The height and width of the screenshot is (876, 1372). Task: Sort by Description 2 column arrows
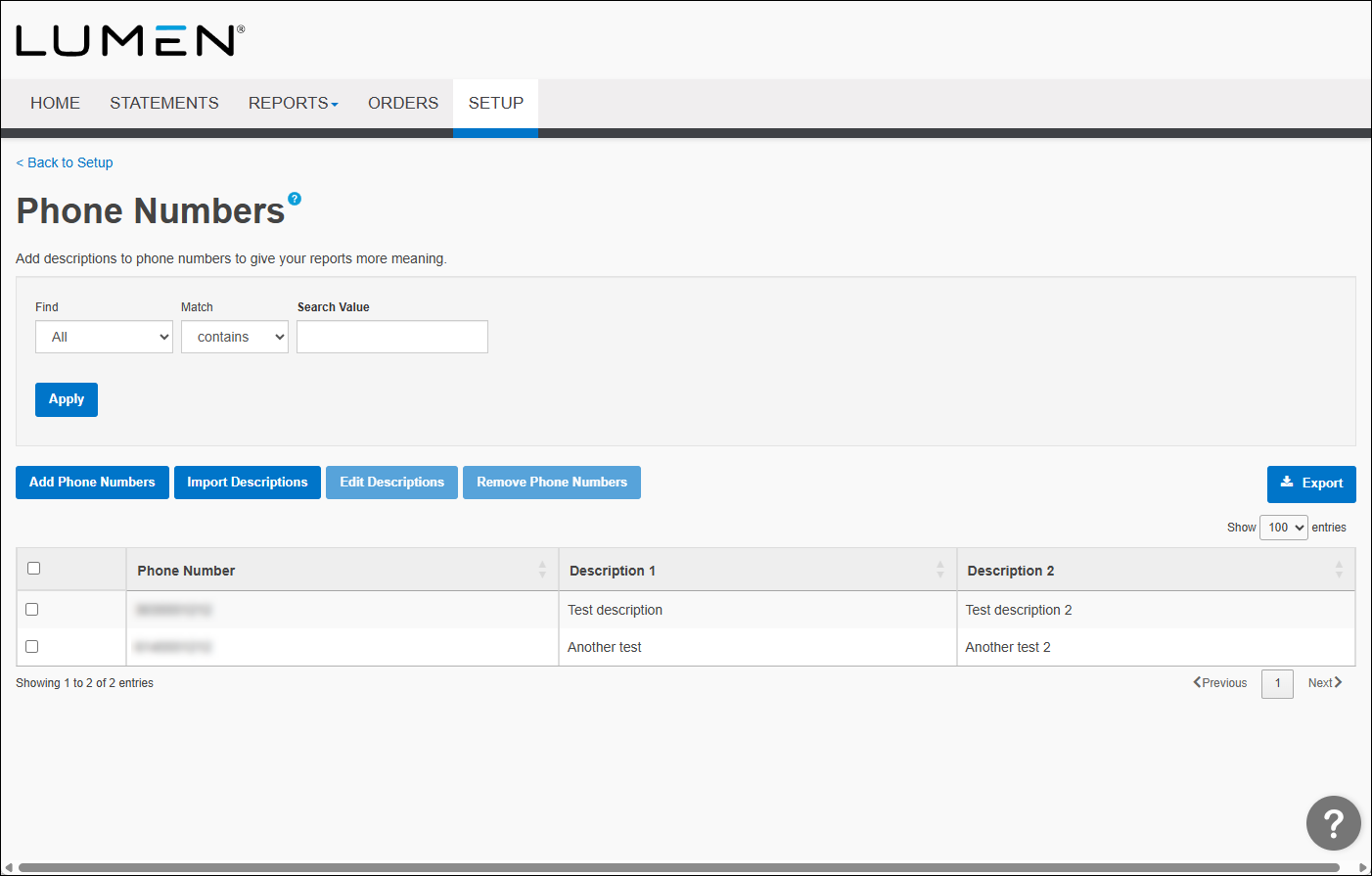[1338, 570]
